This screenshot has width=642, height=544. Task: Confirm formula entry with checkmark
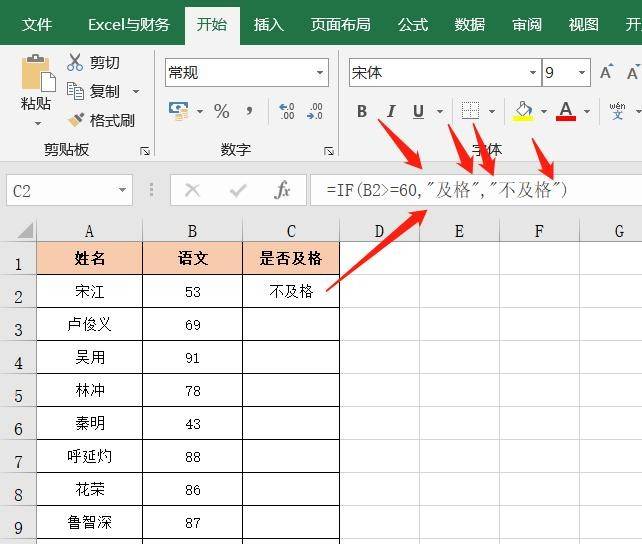[x=238, y=190]
